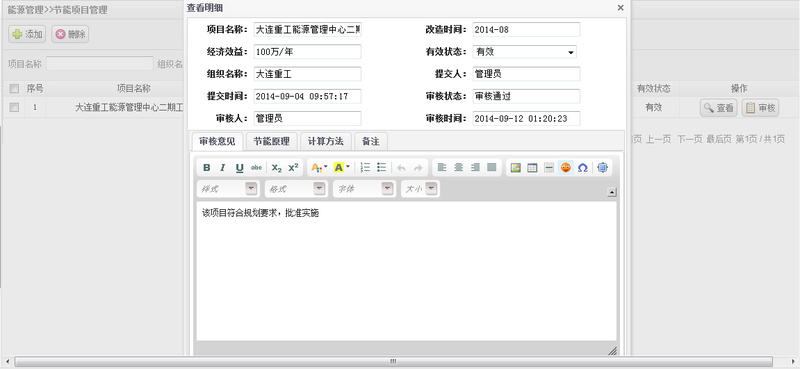This screenshot has width=800, height=369.
Task: Maximize the editor area
Action: pos(602,167)
